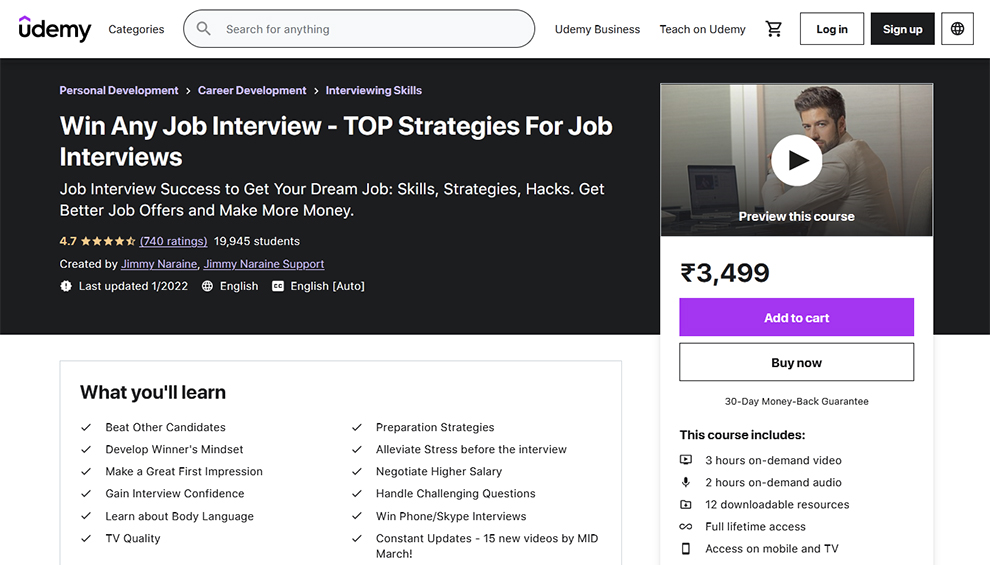Open the language selector globe
The height and width of the screenshot is (565, 990).
[957, 29]
